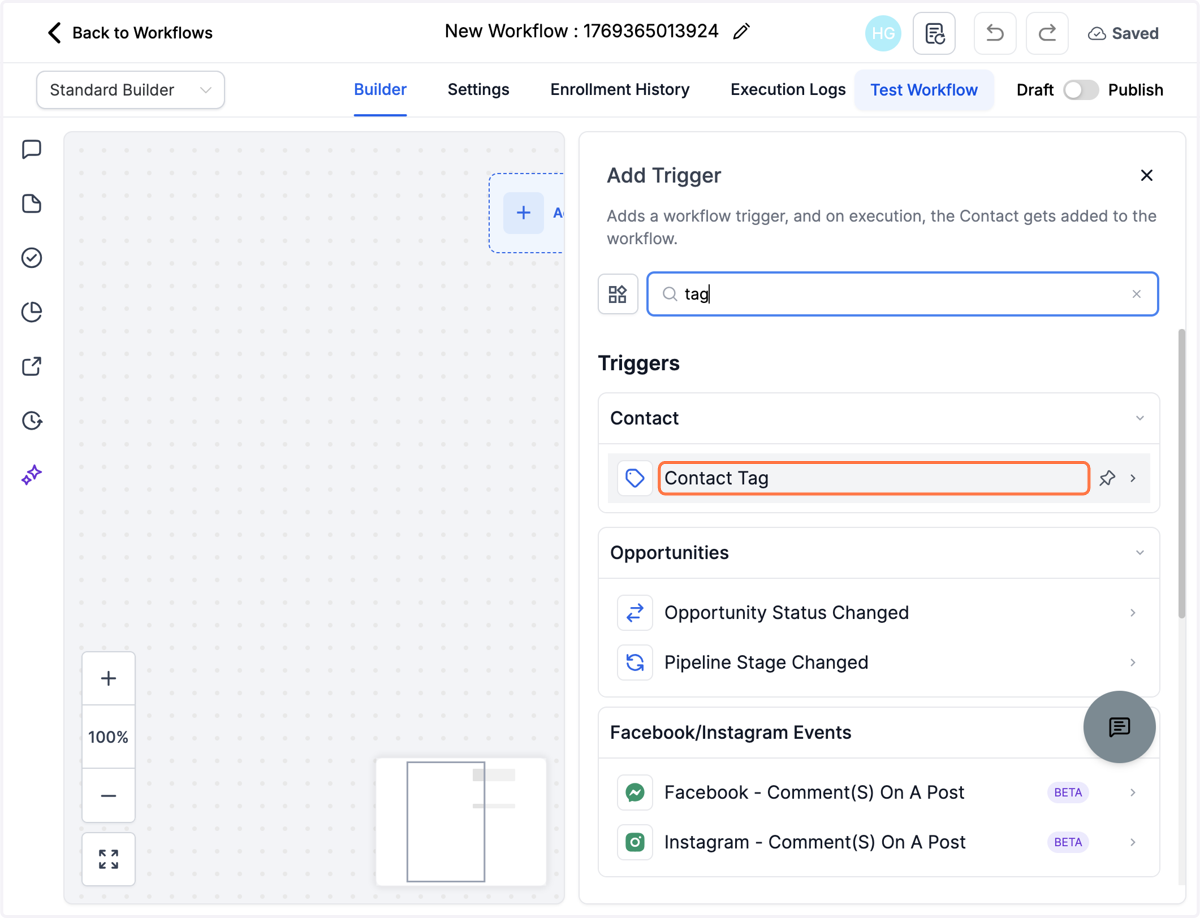Click the Pipeline Stage Changed refresh icon
This screenshot has height=918, width=1200.
[635, 663]
